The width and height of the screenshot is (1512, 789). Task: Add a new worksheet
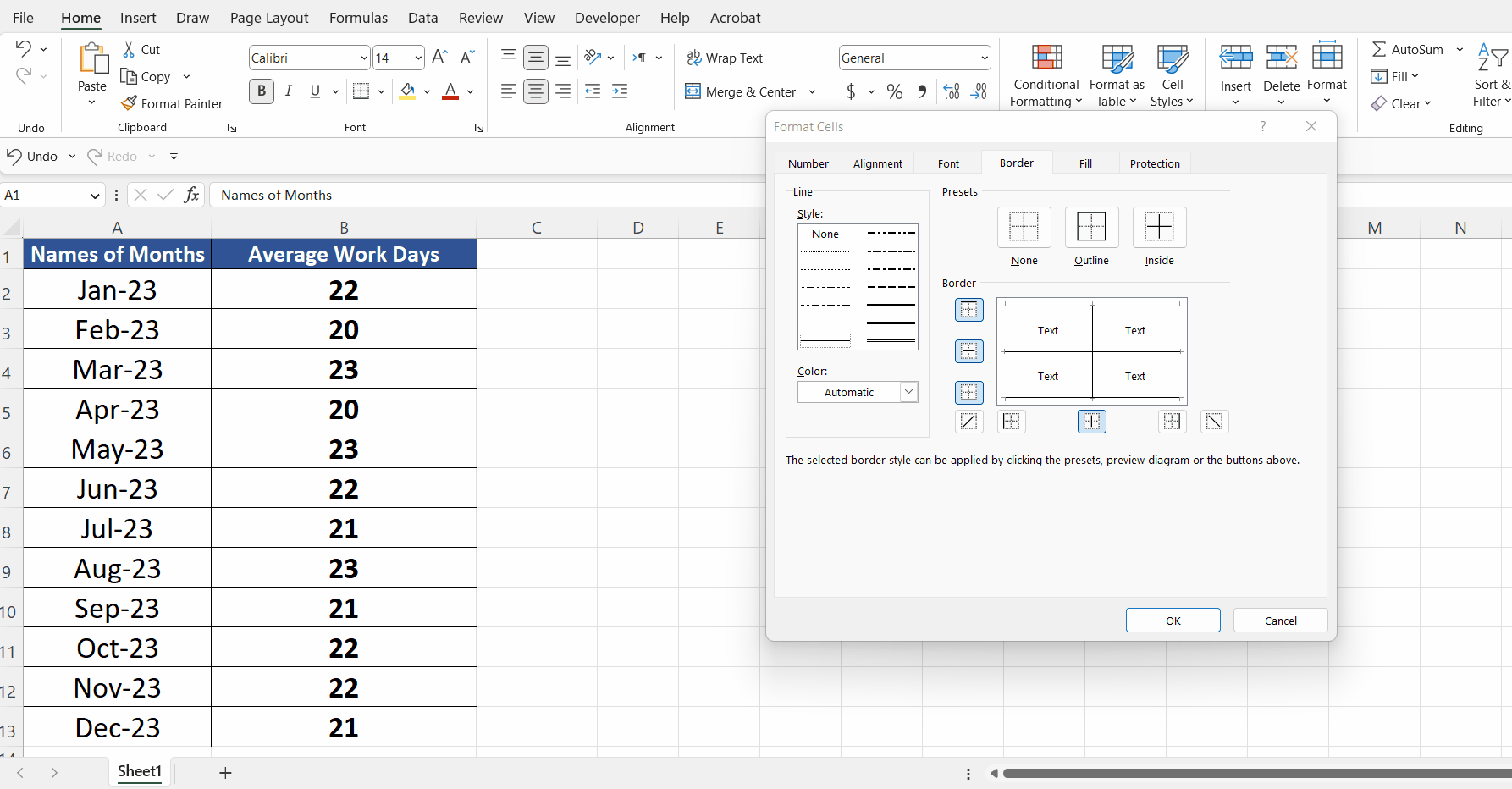[x=225, y=772]
